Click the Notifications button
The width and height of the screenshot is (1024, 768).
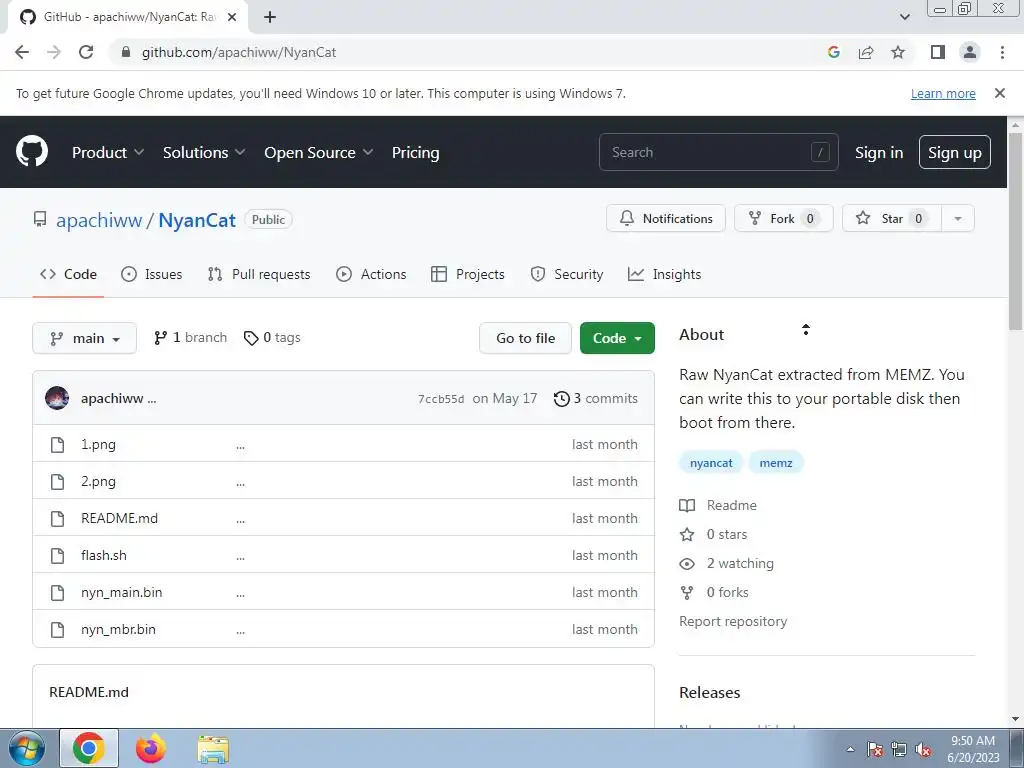[665, 219]
